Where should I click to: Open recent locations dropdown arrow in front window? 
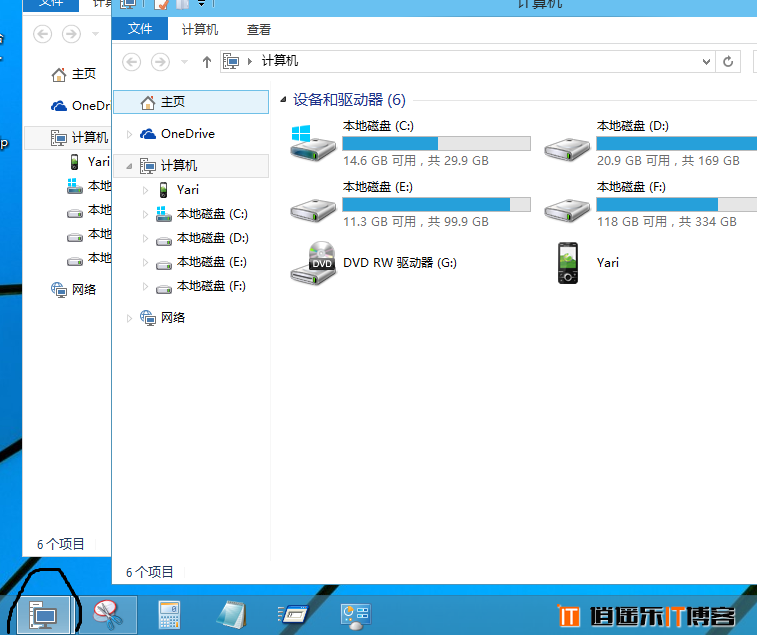point(184,62)
